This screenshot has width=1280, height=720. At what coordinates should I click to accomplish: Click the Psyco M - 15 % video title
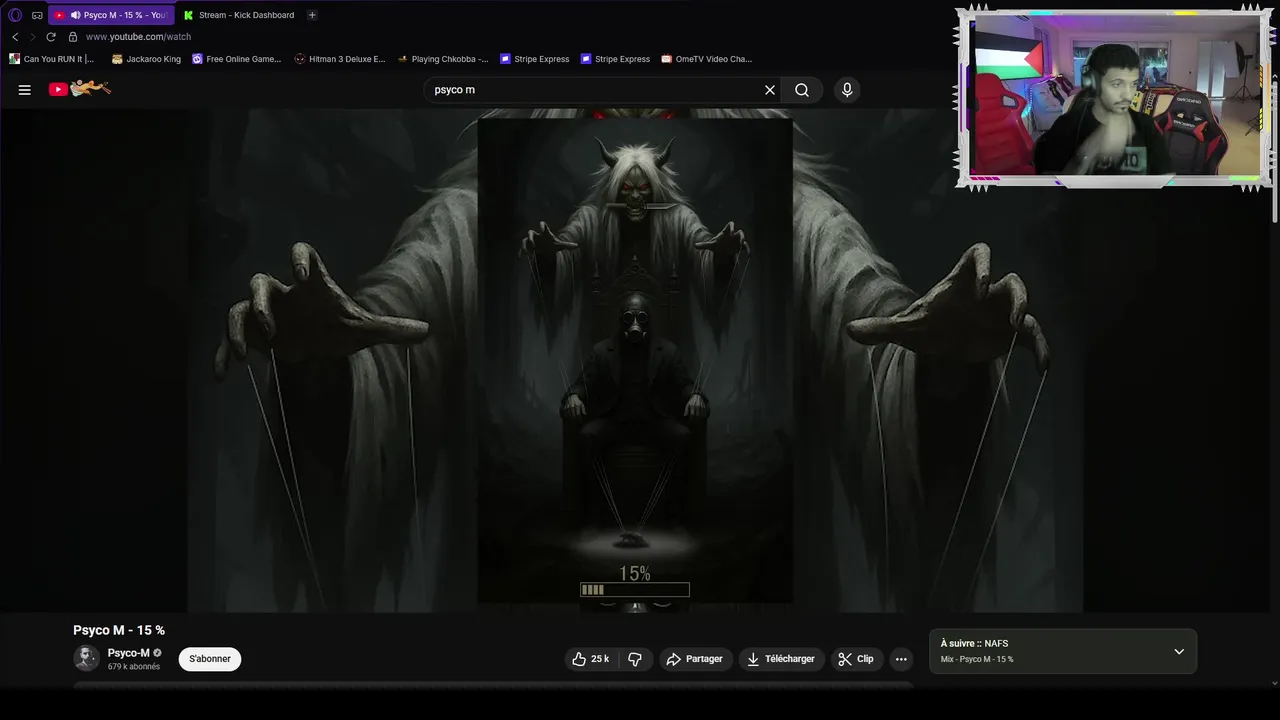pyautogui.click(x=119, y=630)
